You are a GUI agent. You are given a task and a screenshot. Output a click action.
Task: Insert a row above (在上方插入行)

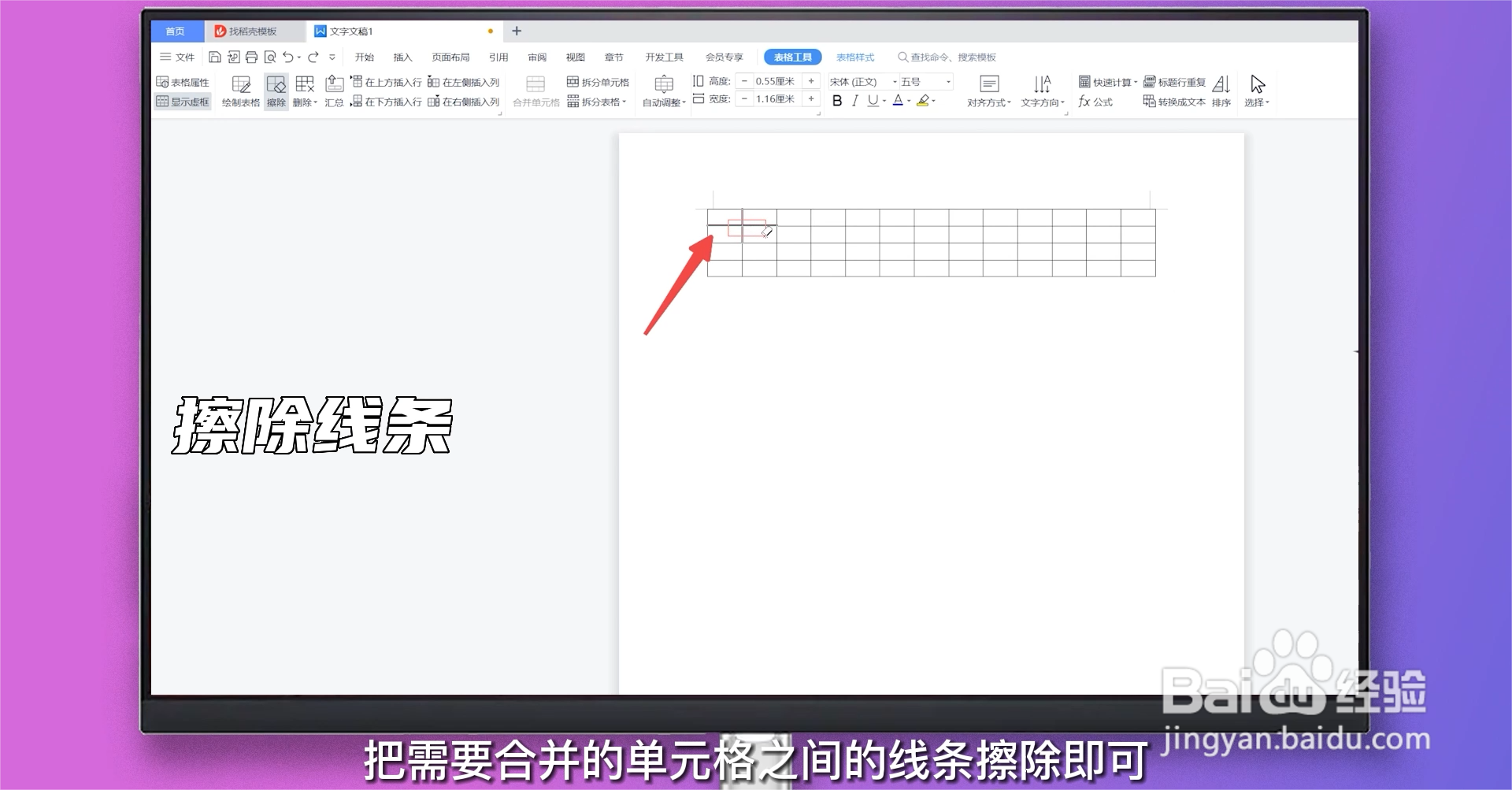386,82
